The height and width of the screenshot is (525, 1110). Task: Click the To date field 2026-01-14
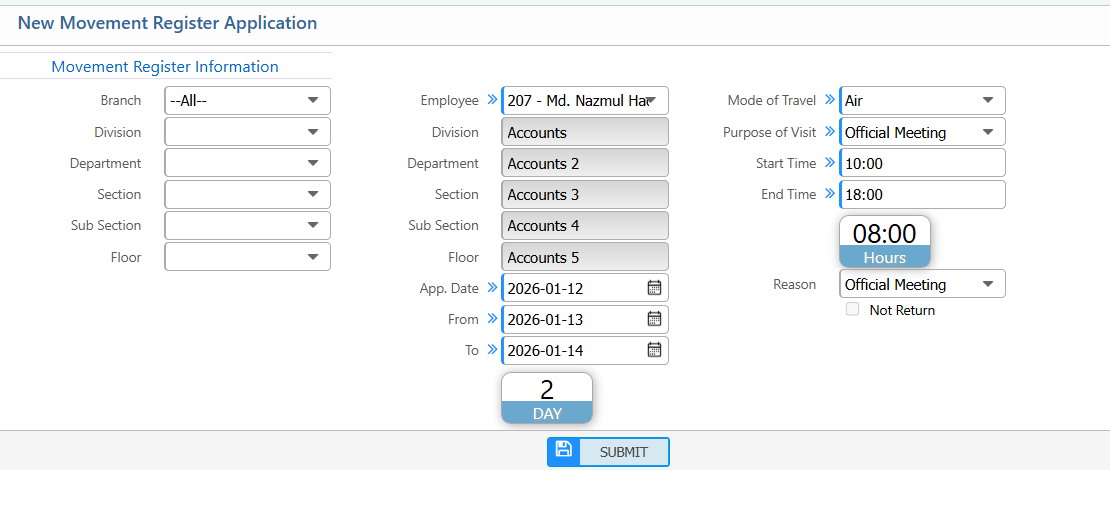point(585,350)
